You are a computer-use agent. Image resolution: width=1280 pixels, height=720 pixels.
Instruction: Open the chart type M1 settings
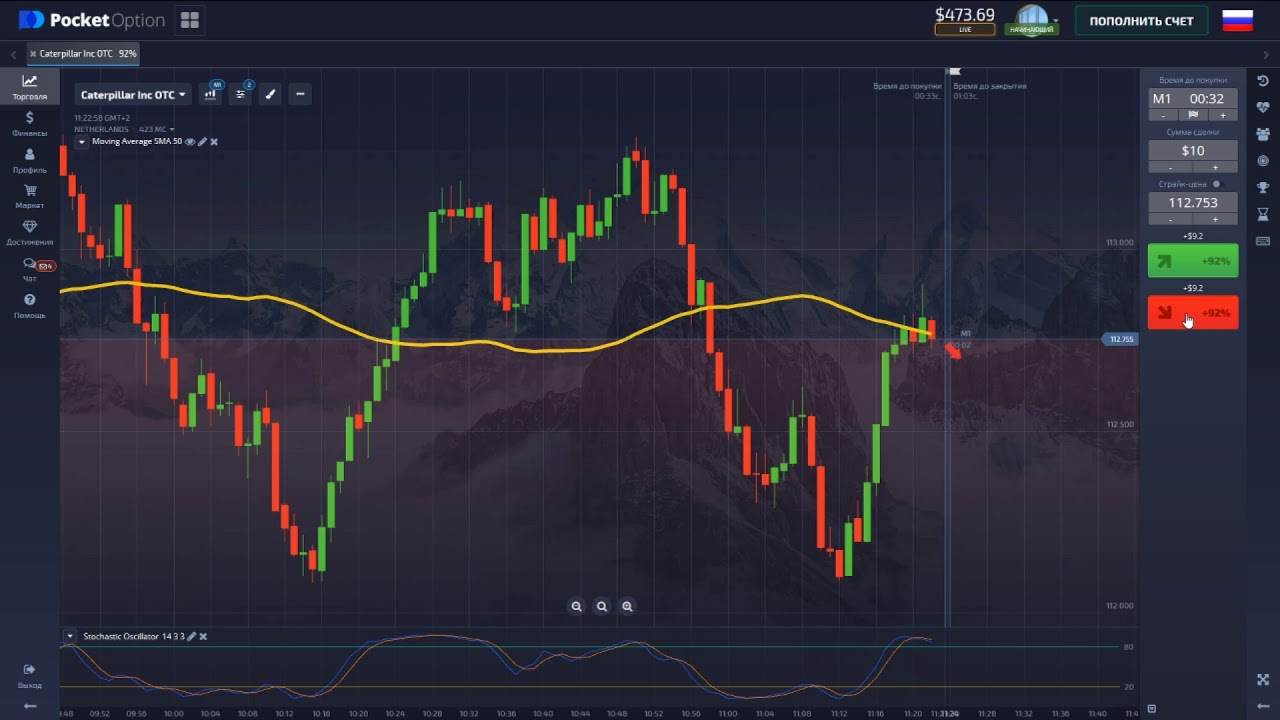point(211,94)
